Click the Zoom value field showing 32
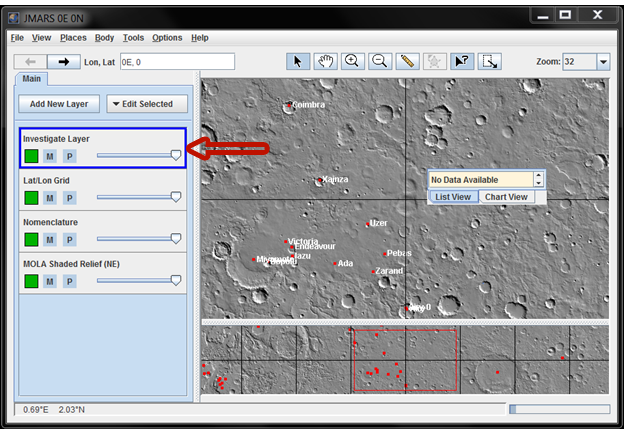 pos(579,62)
